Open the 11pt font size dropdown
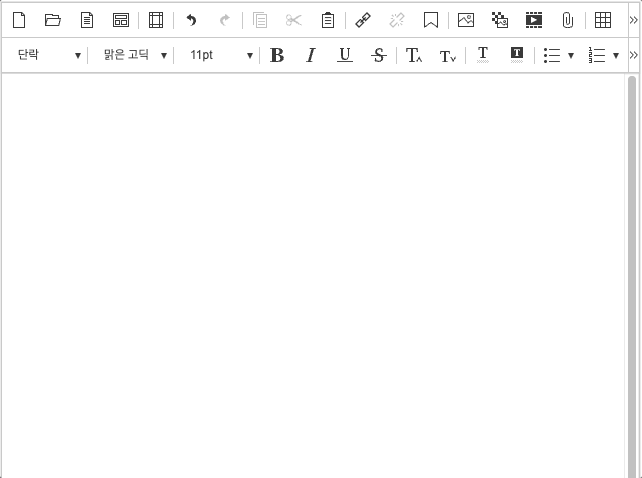 [x=220, y=56]
